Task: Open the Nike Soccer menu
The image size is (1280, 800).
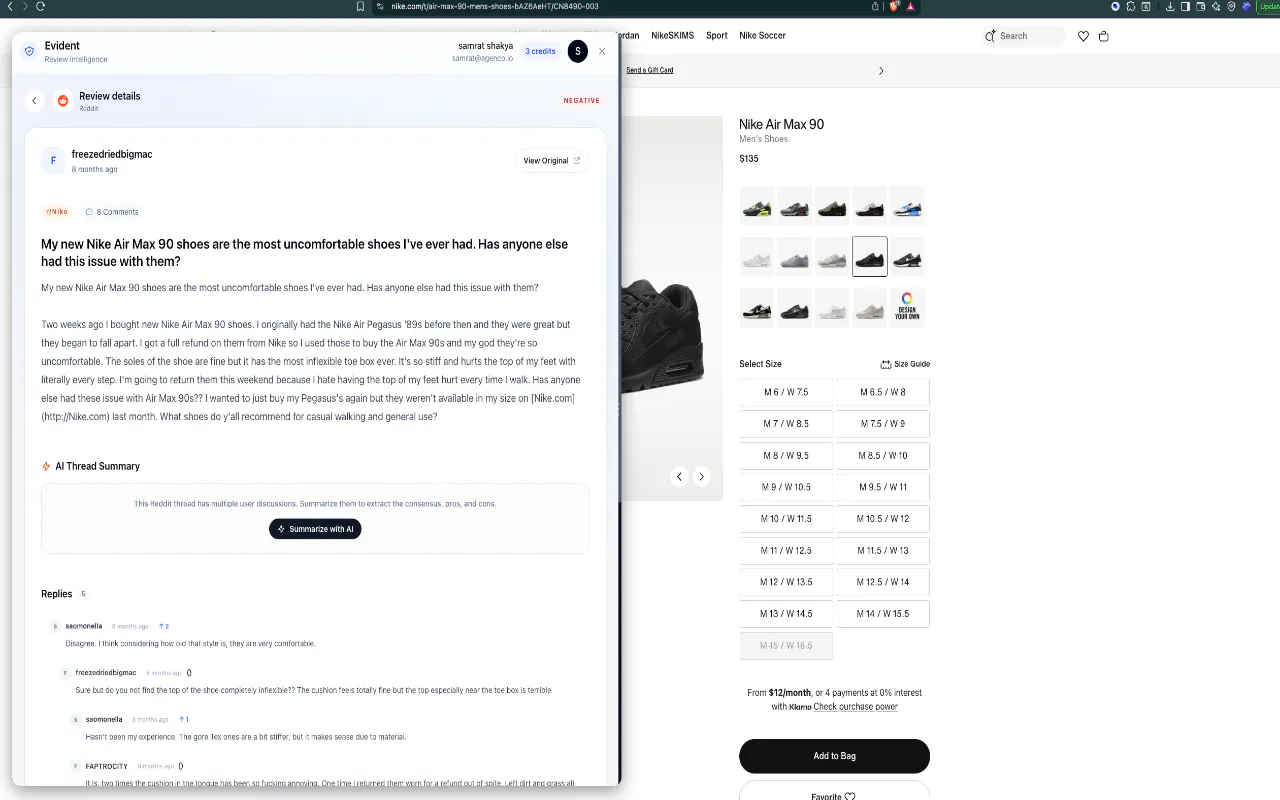Action: tap(762, 36)
